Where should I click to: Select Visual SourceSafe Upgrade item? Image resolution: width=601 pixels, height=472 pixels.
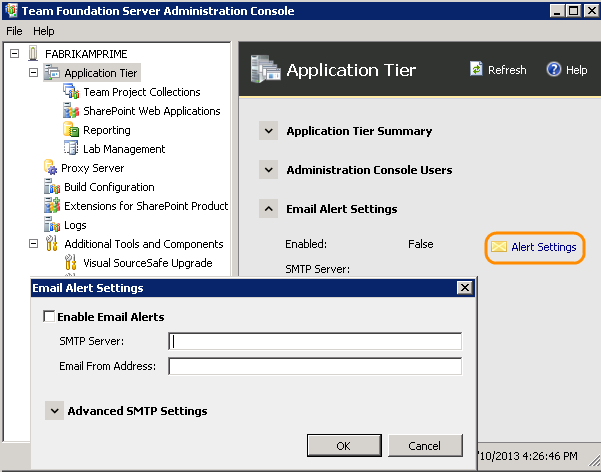tap(148, 263)
